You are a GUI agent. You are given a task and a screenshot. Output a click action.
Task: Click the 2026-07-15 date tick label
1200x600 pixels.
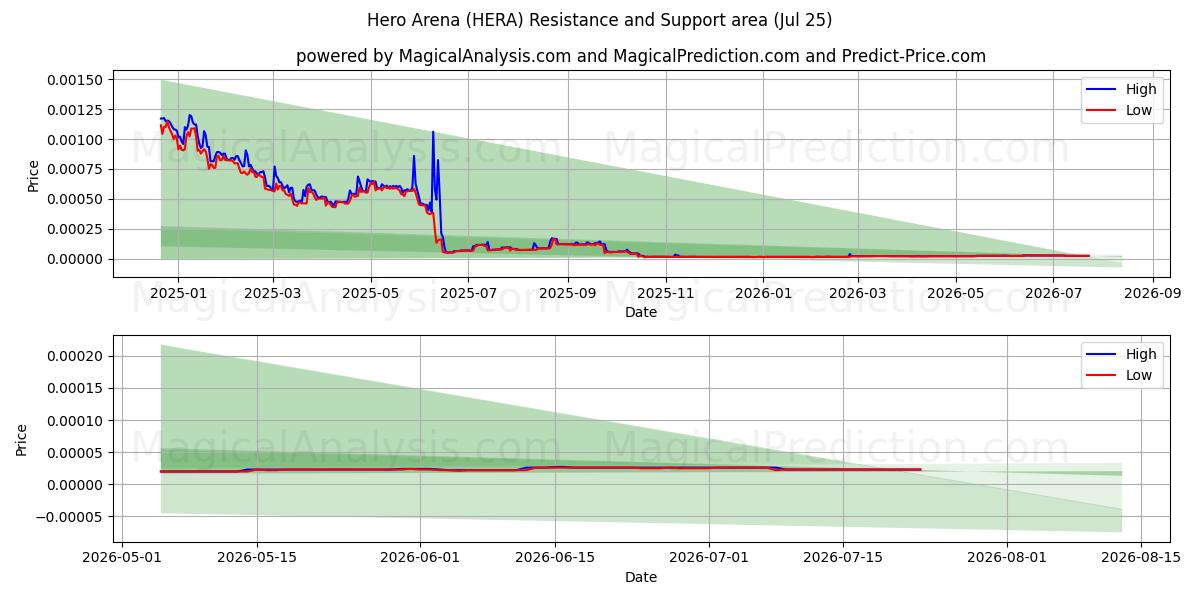tap(844, 558)
